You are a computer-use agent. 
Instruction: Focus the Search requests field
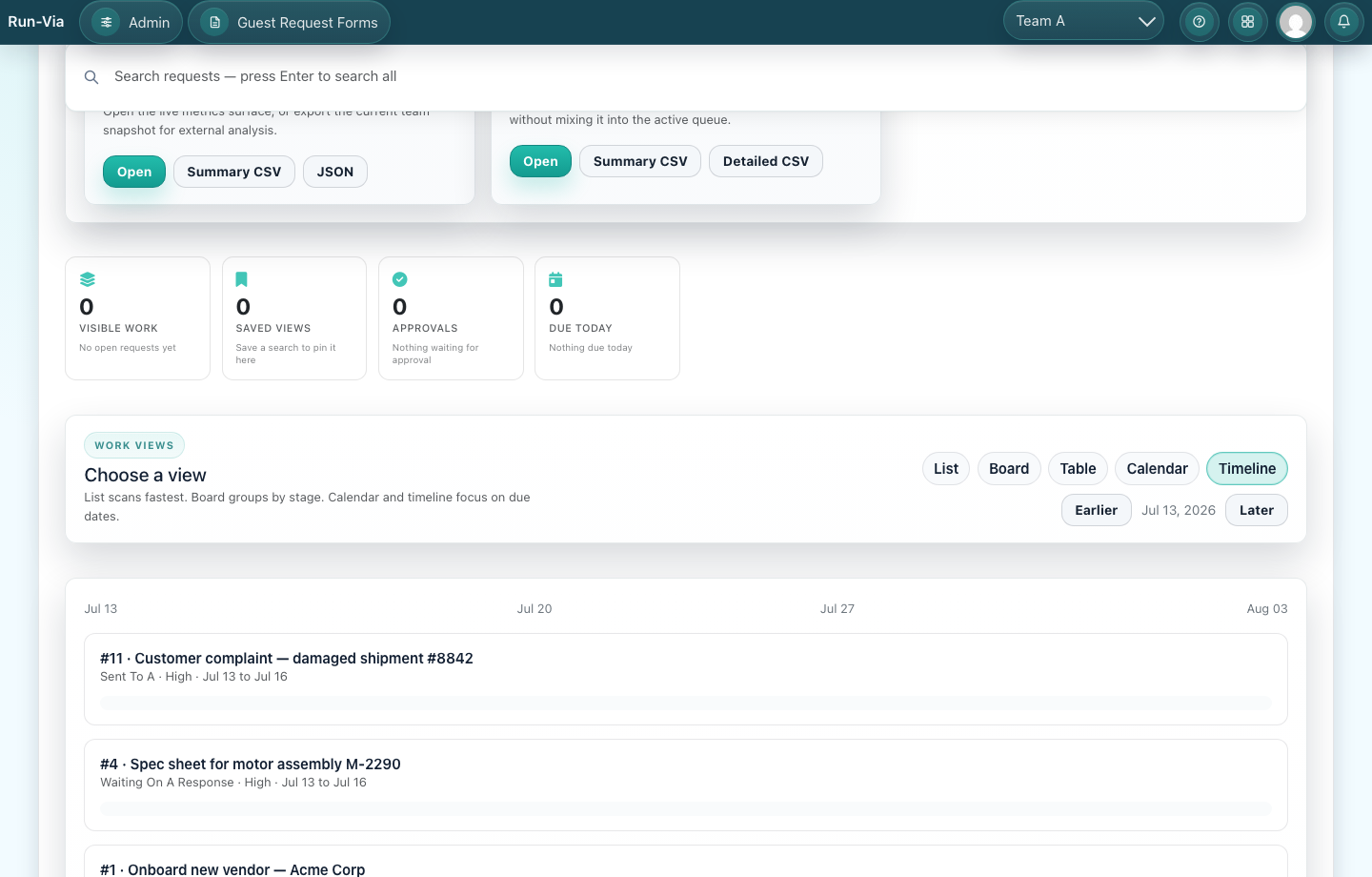coord(686,76)
